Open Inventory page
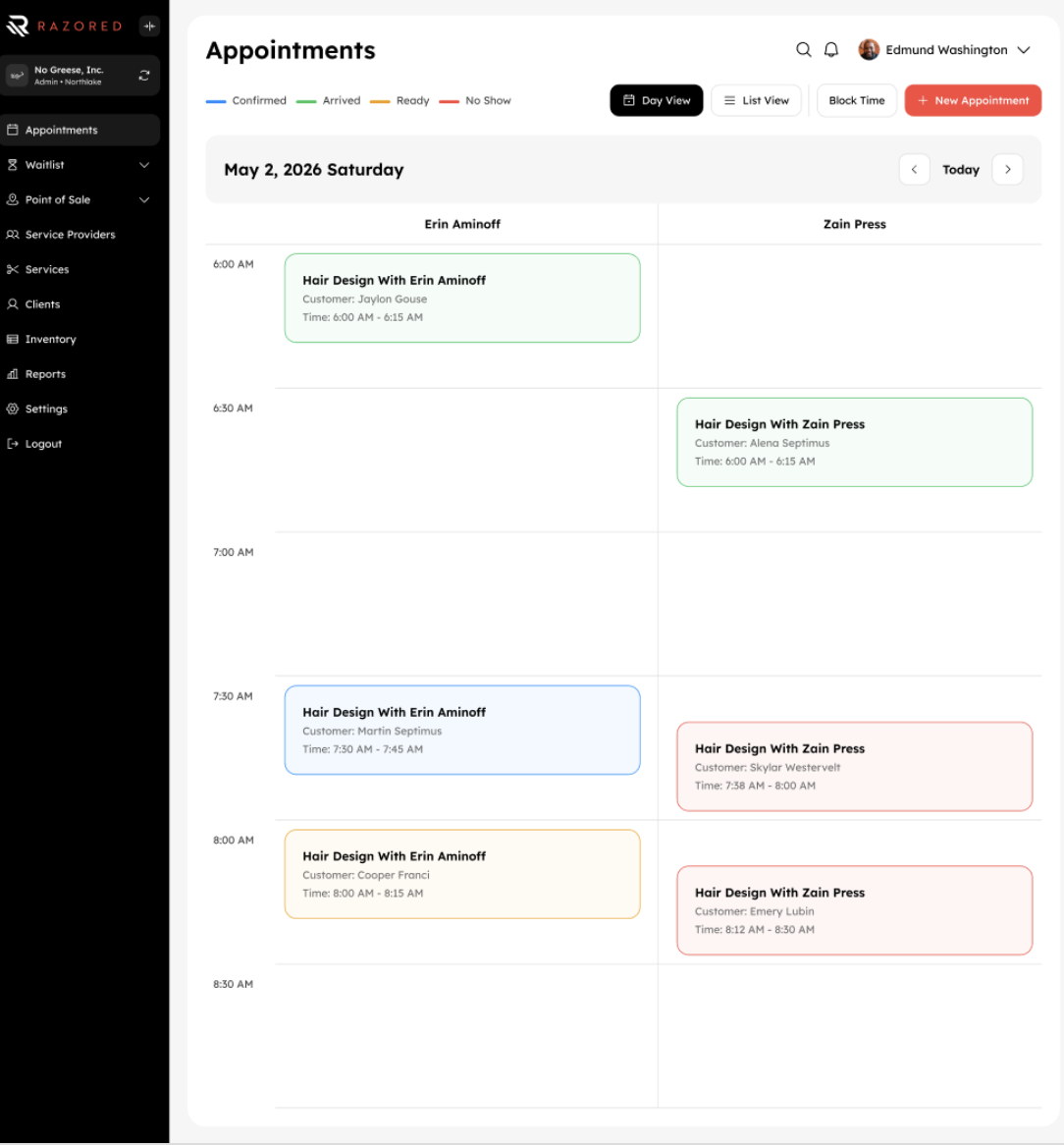1064x1145 pixels. point(50,340)
